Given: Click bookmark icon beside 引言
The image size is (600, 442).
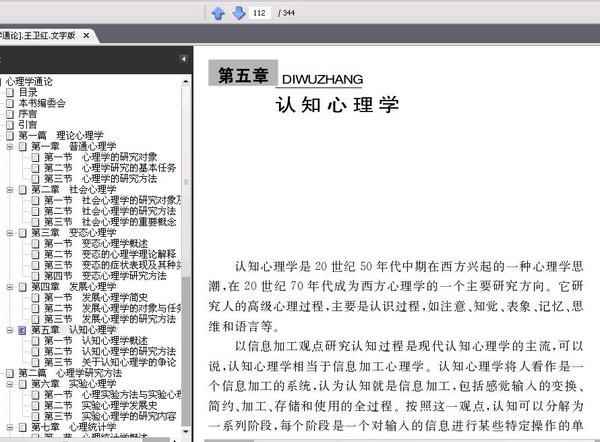Looking at the screenshot, I should pyautogui.click(x=10, y=125).
